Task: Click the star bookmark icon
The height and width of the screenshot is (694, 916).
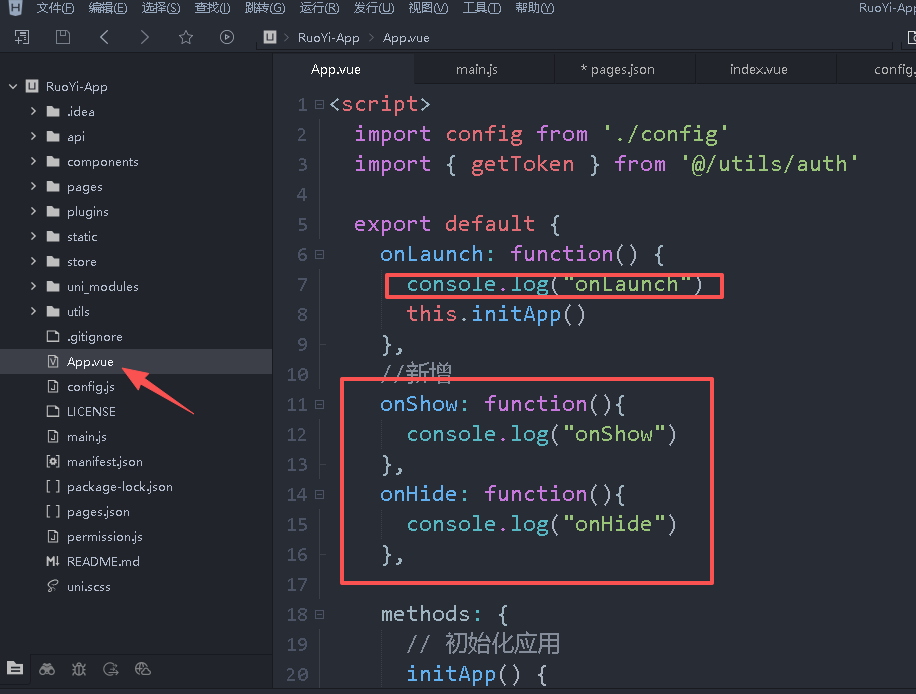Action: [x=185, y=37]
